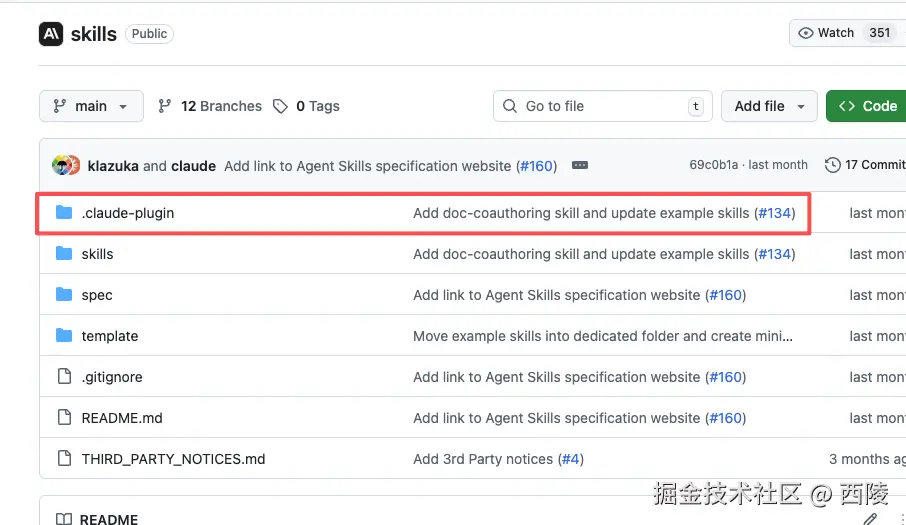Open claude's profile link
906x525 pixels.
pyautogui.click(x=194, y=166)
